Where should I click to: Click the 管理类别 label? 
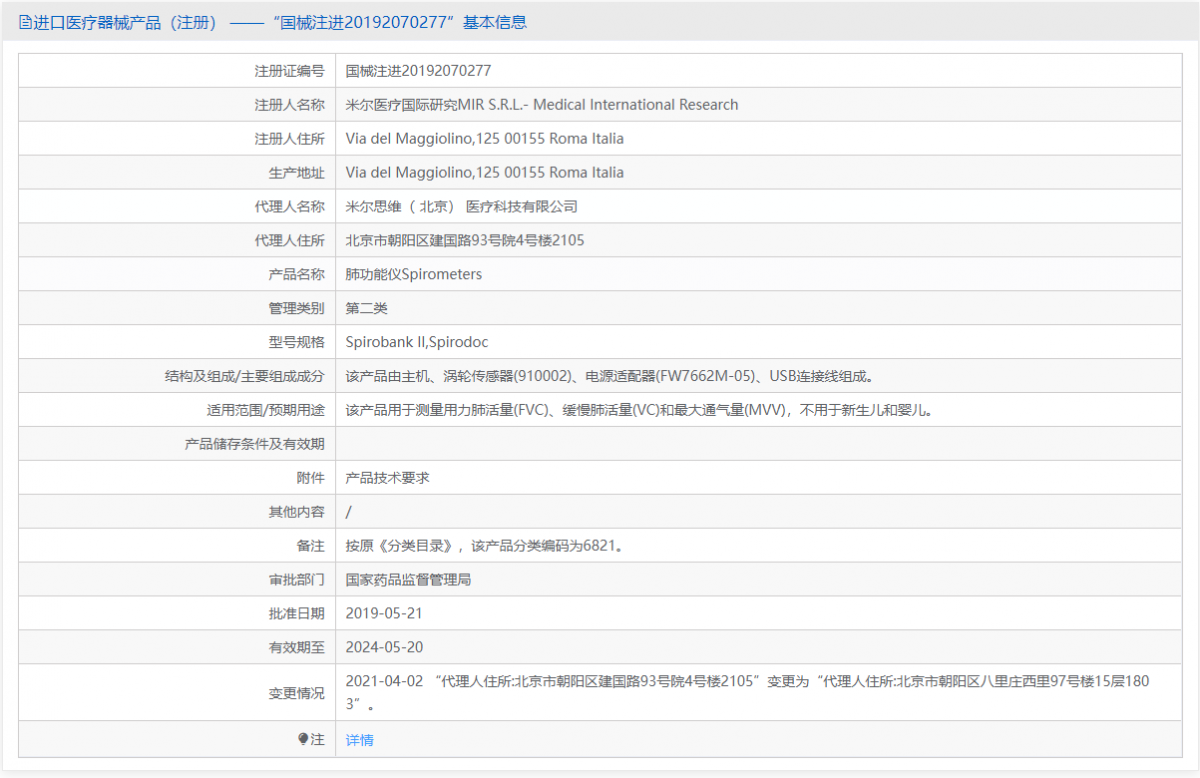[x=297, y=309]
